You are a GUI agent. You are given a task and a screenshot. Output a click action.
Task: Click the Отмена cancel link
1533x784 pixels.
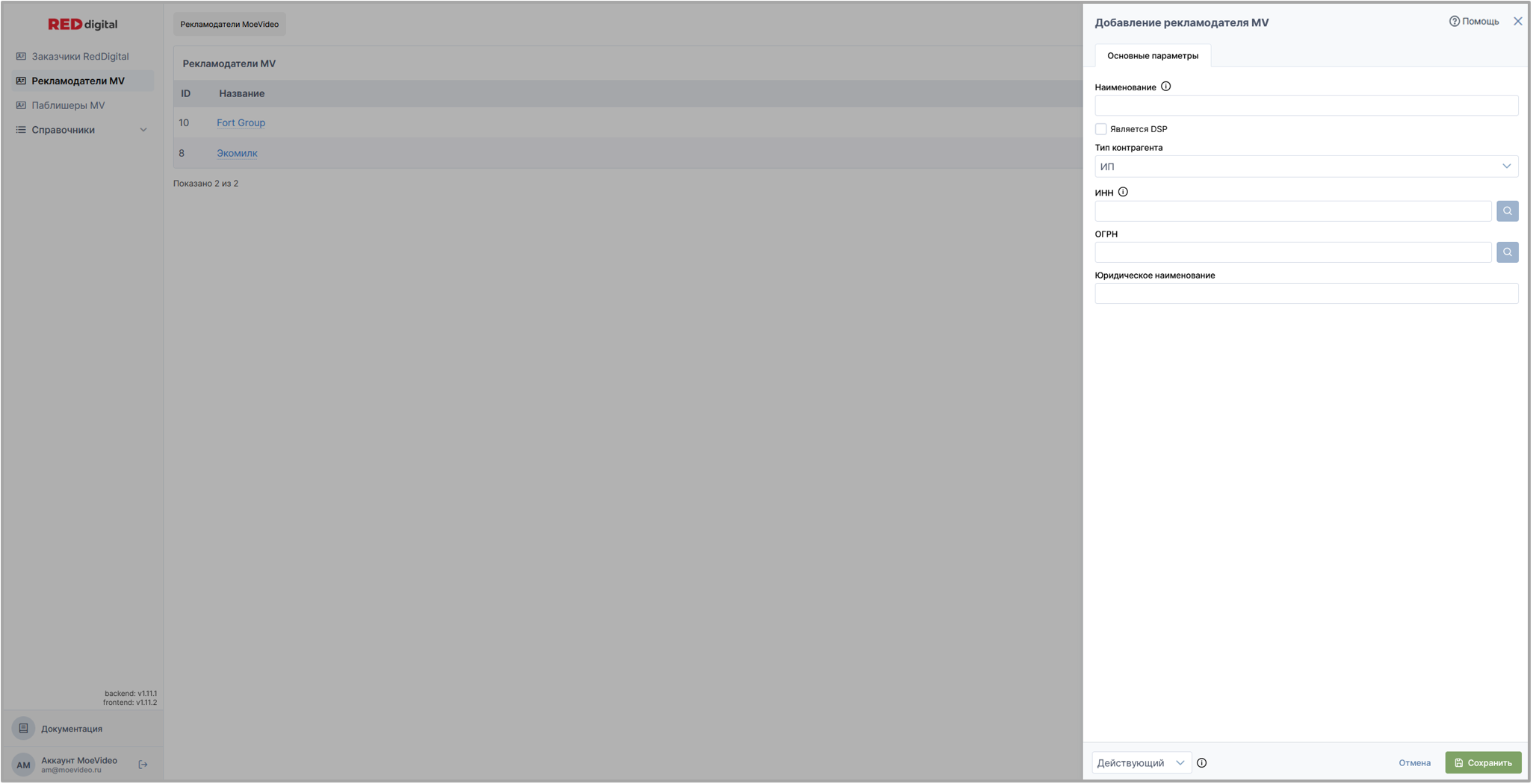coord(1414,763)
